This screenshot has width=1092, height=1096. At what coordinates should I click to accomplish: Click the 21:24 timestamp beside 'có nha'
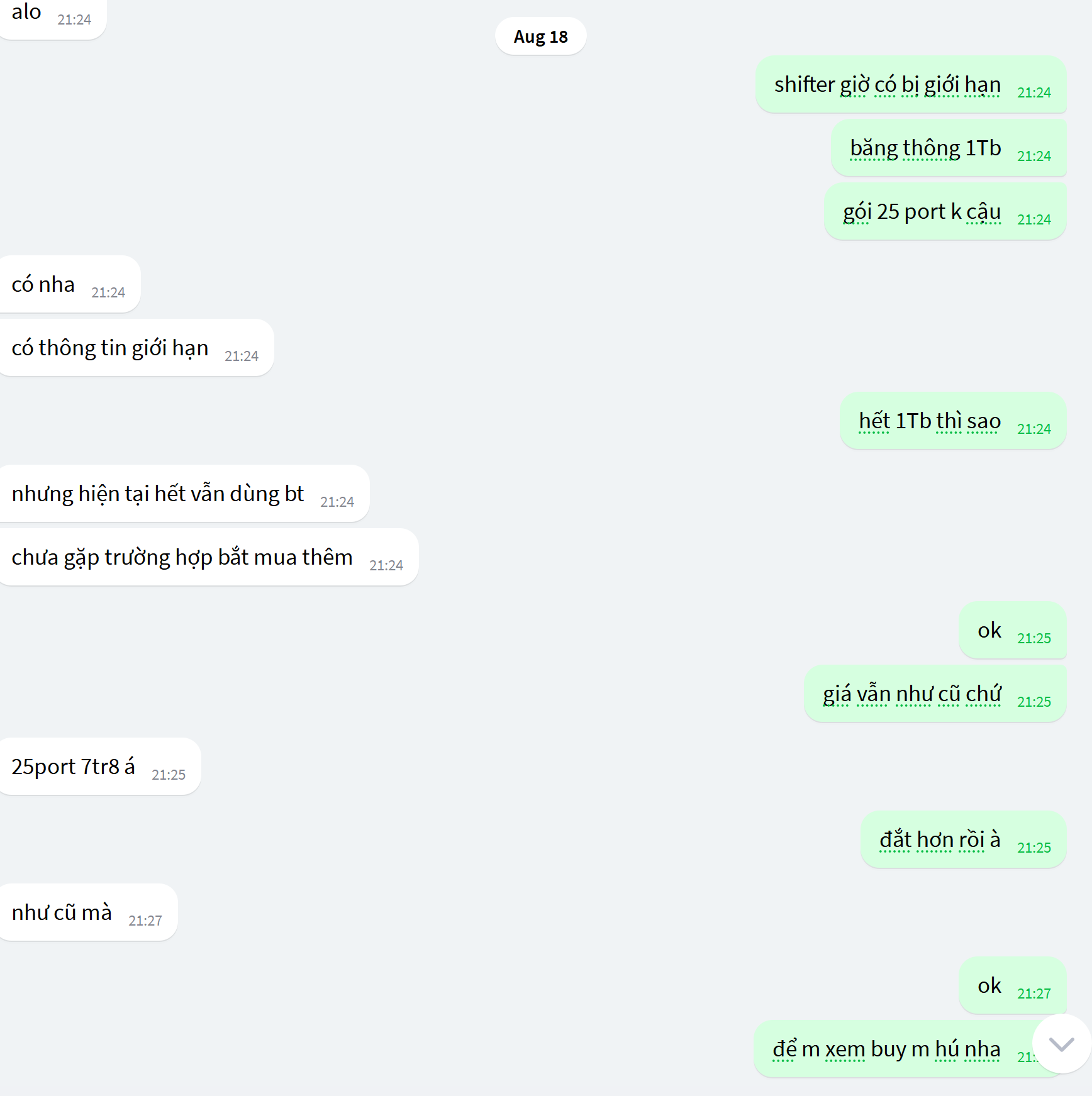point(108,292)
